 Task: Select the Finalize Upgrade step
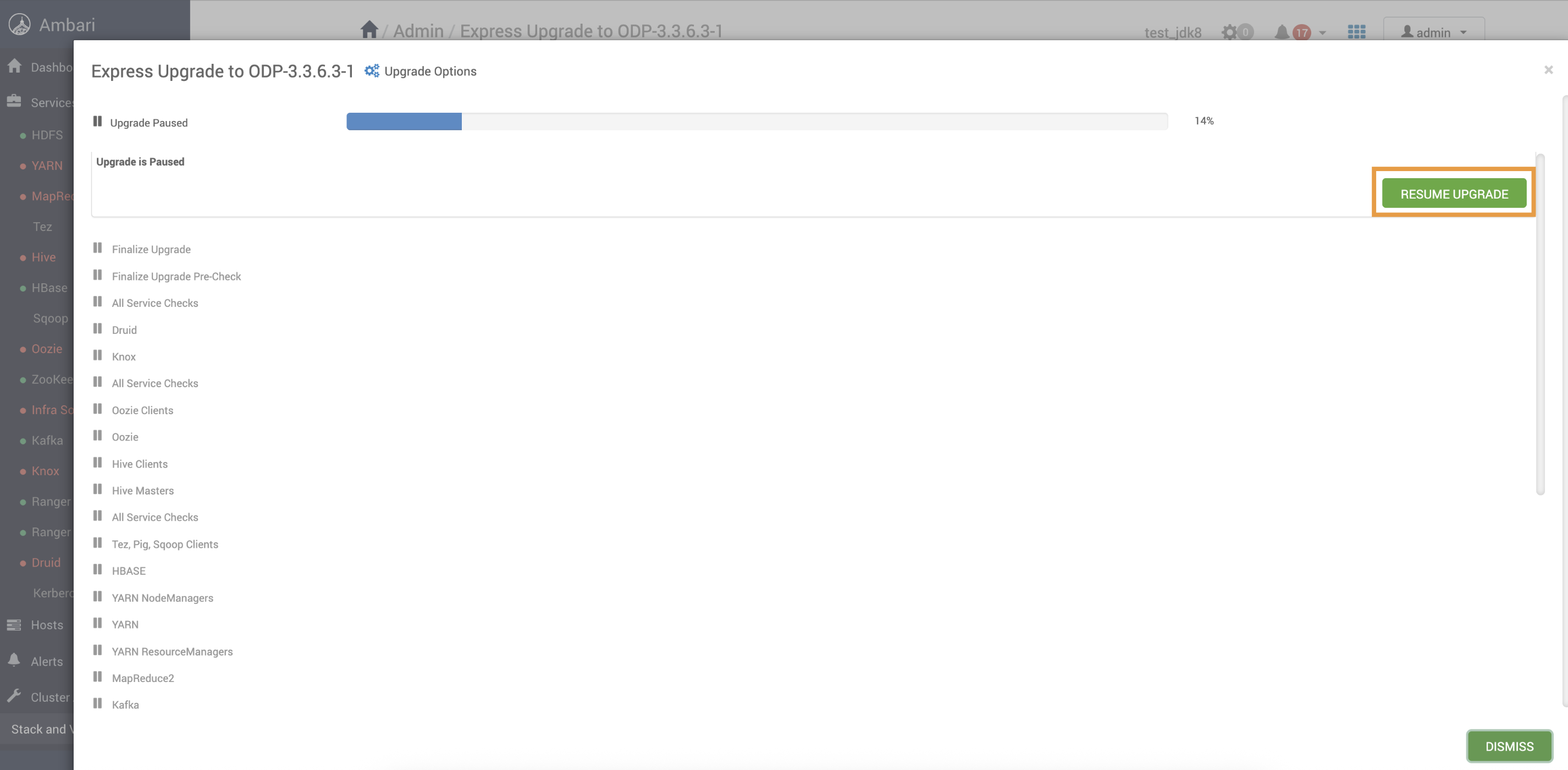(151, 249)
